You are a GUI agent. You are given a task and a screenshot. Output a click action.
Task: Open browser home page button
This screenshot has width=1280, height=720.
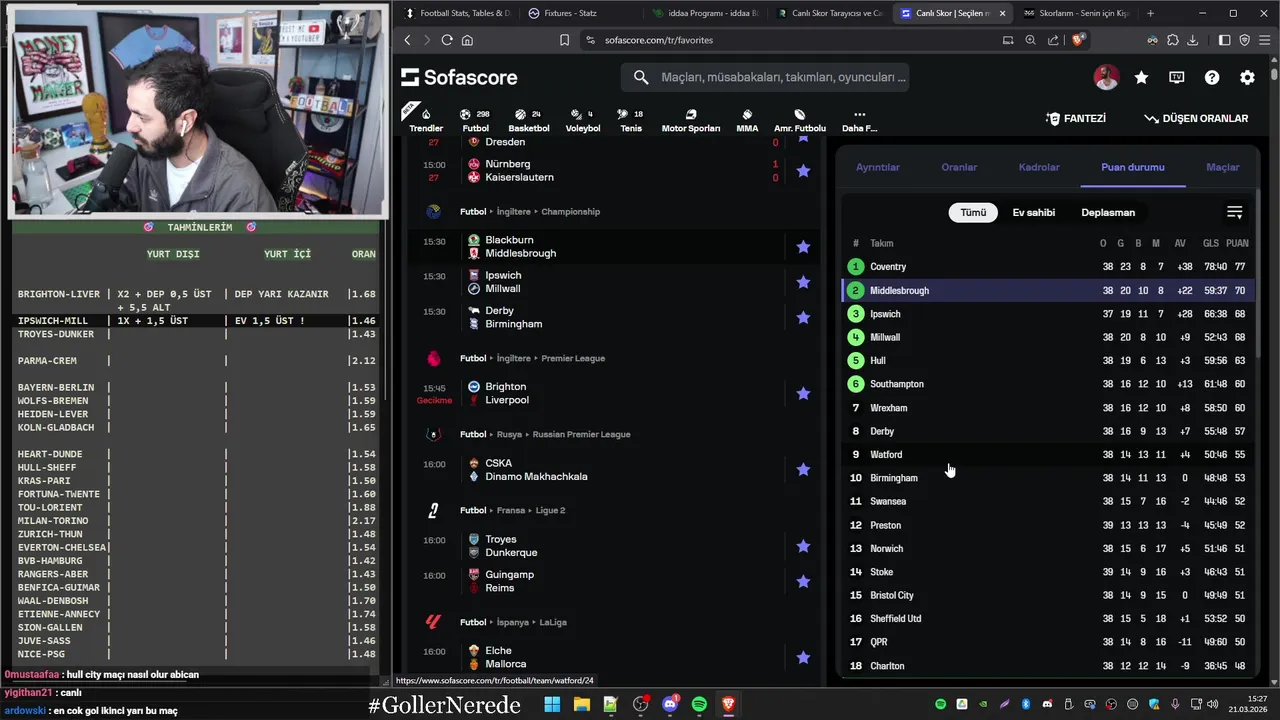(x=467, y=40)
